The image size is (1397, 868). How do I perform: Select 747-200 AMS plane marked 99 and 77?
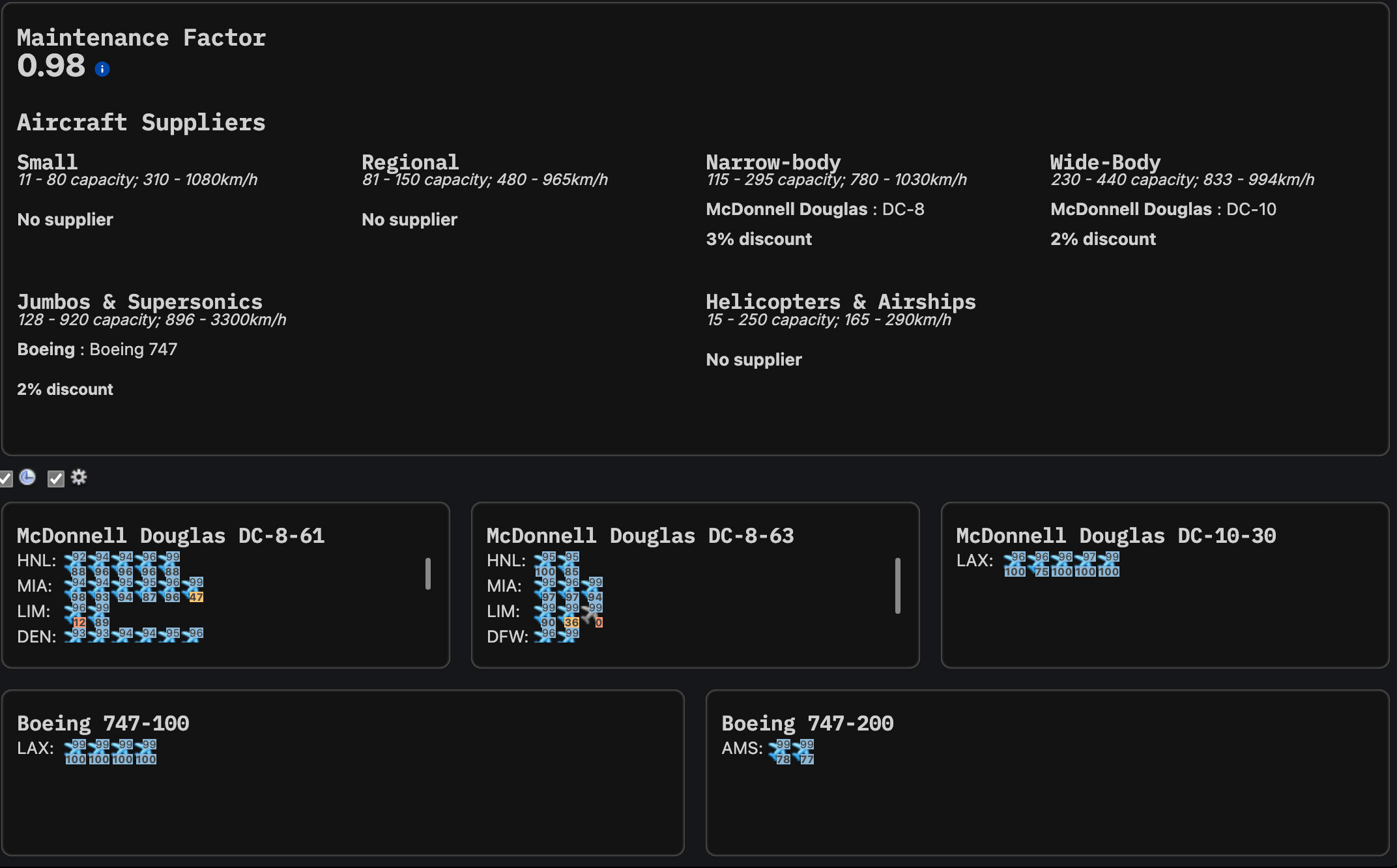[803, 752]
